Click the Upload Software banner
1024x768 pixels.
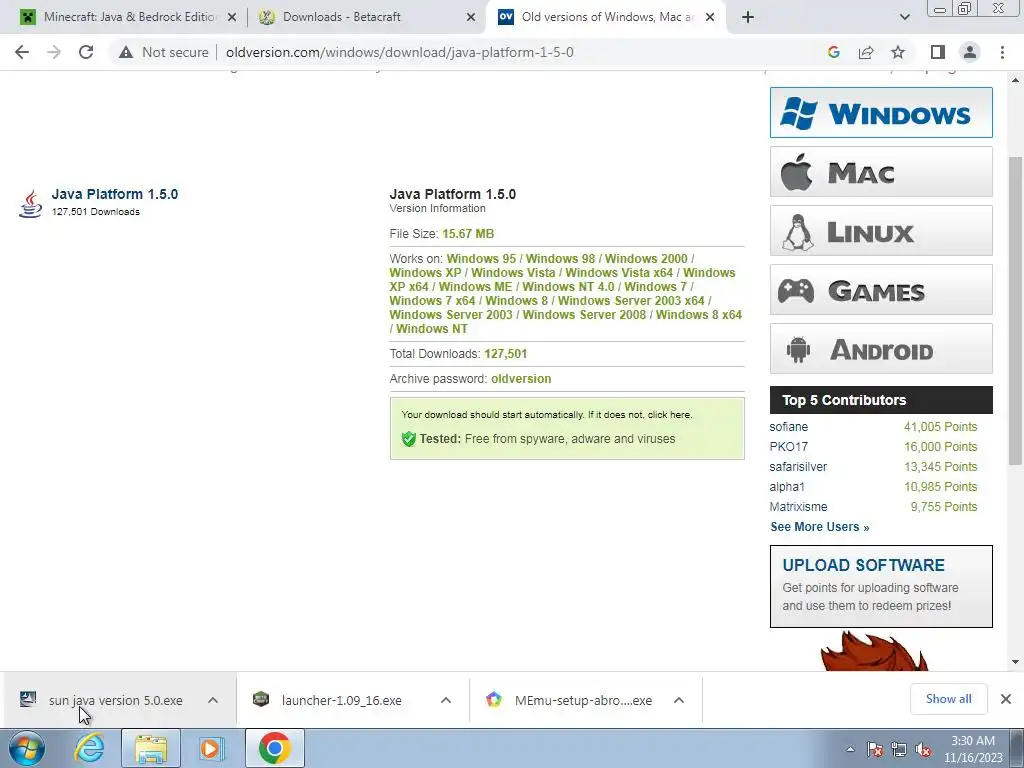click(881, 586)
